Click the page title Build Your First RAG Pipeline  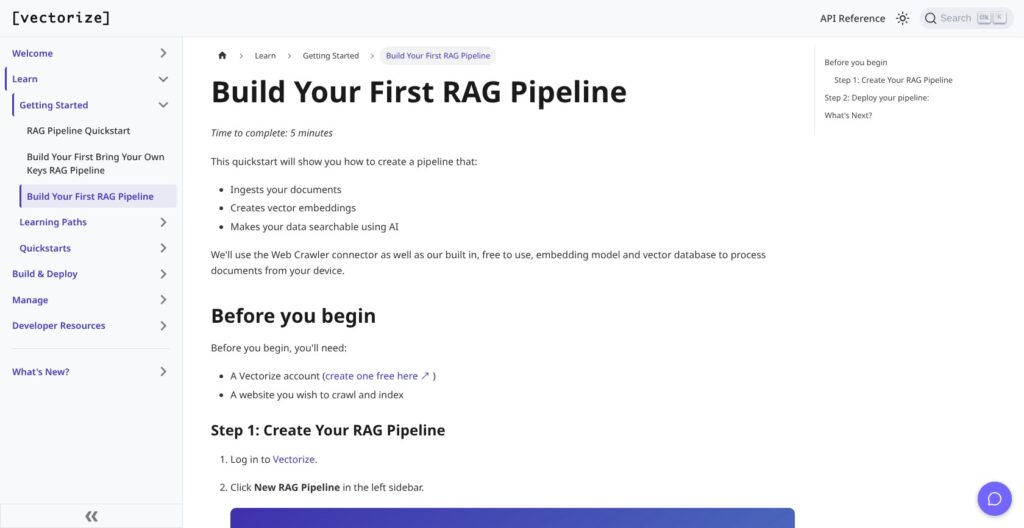(419, 91)
